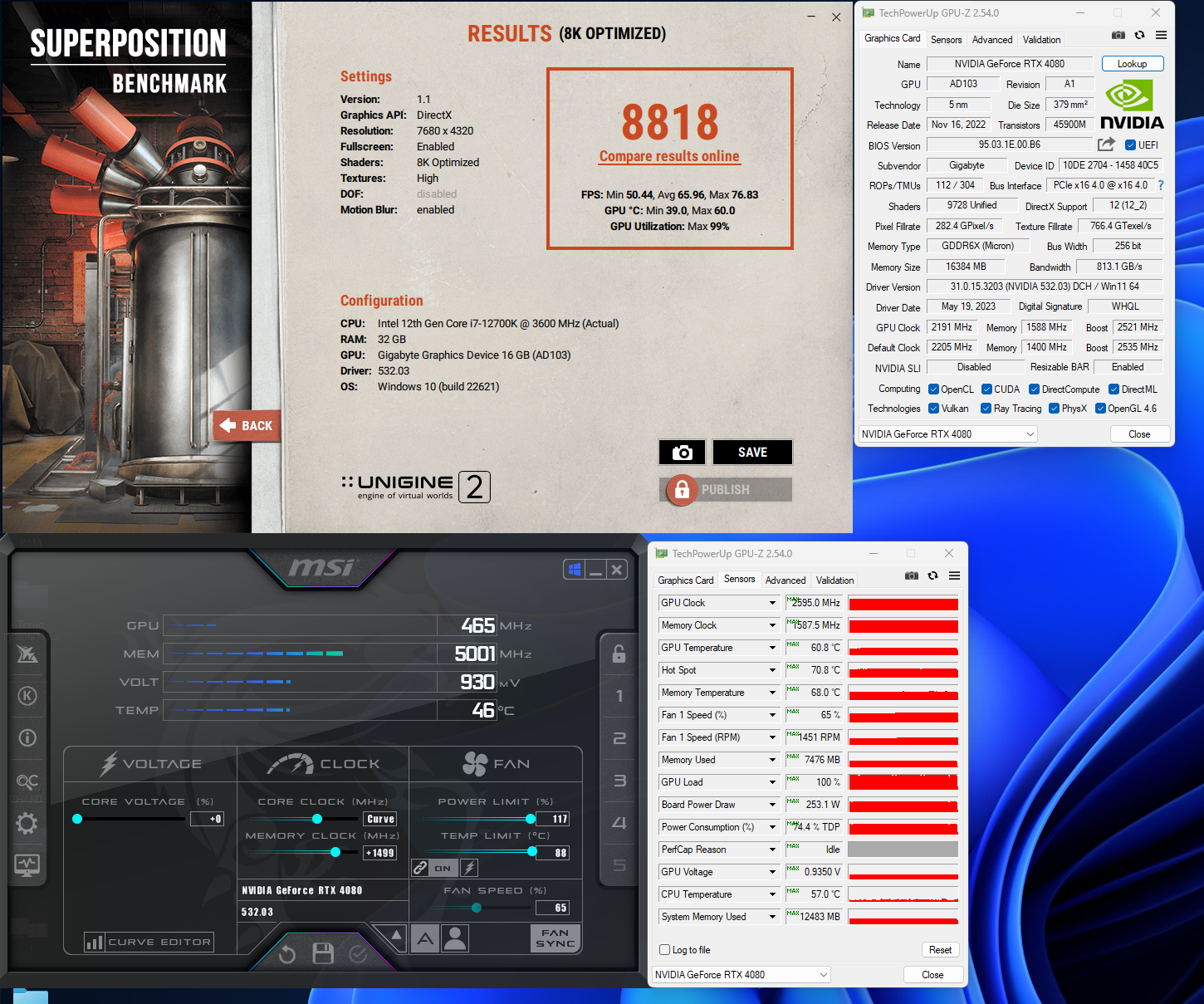Image resolution: width=1204 pixels, height=1004 pixels.
Task: Open user-defined fan control profile icon
Action: click(455, 938)
